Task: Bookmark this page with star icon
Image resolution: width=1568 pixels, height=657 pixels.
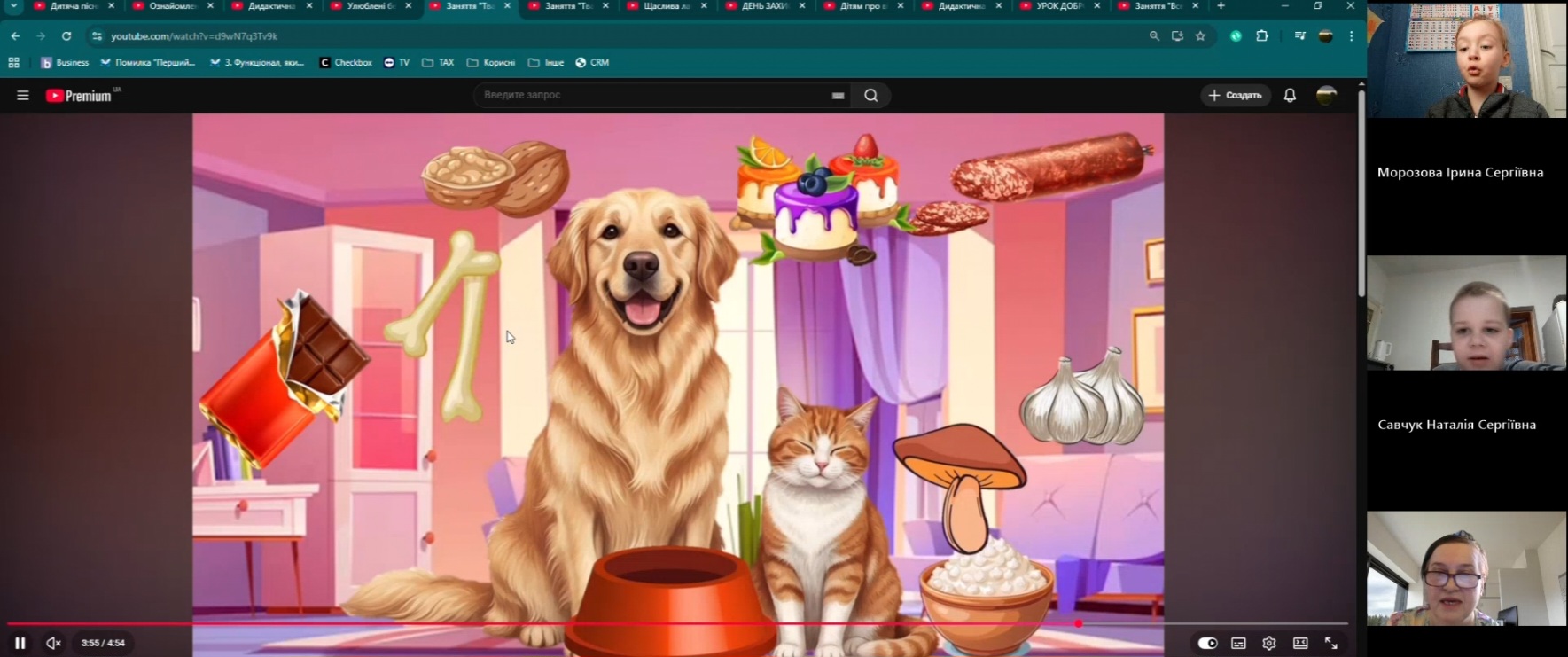Action: [x=1200, y=36]
